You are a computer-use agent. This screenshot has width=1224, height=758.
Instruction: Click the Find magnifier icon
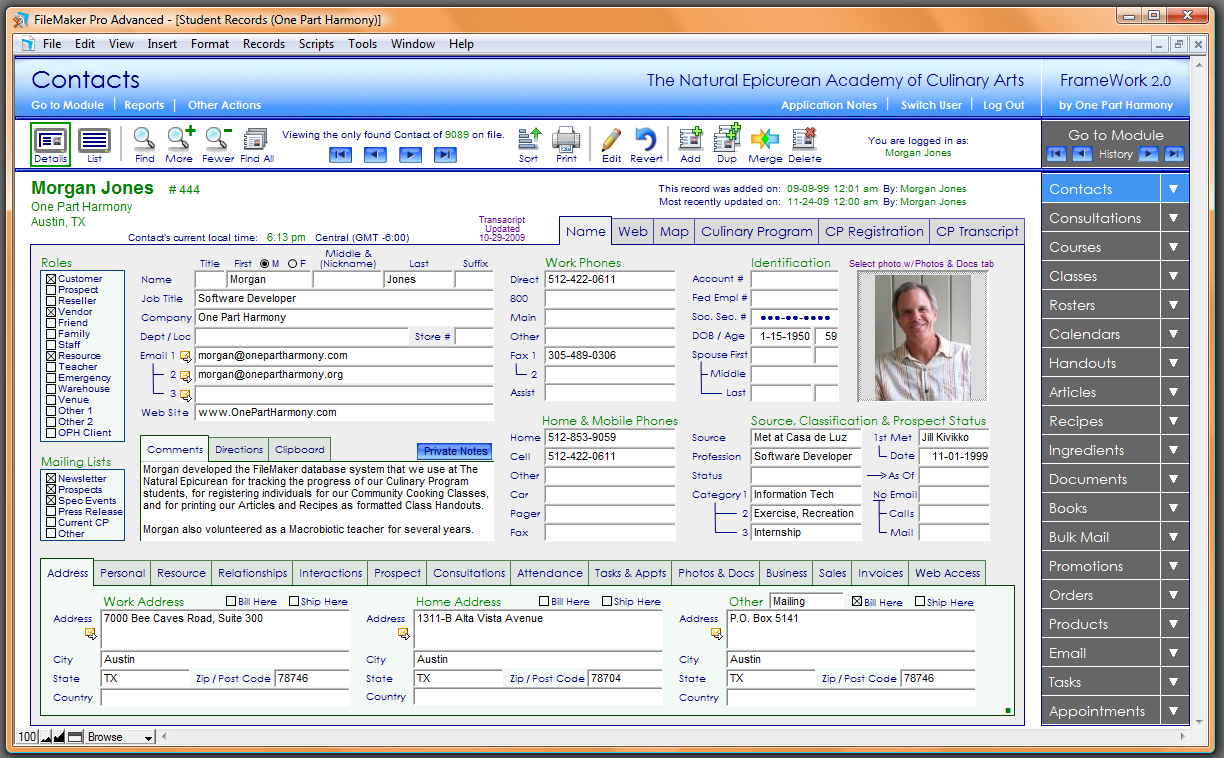pyautogui.click(x=144, y=139)
